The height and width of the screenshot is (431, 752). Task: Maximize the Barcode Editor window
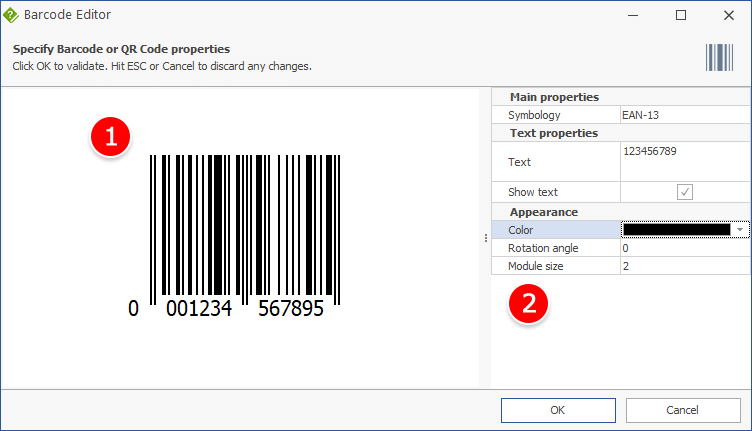coord(681,15)
